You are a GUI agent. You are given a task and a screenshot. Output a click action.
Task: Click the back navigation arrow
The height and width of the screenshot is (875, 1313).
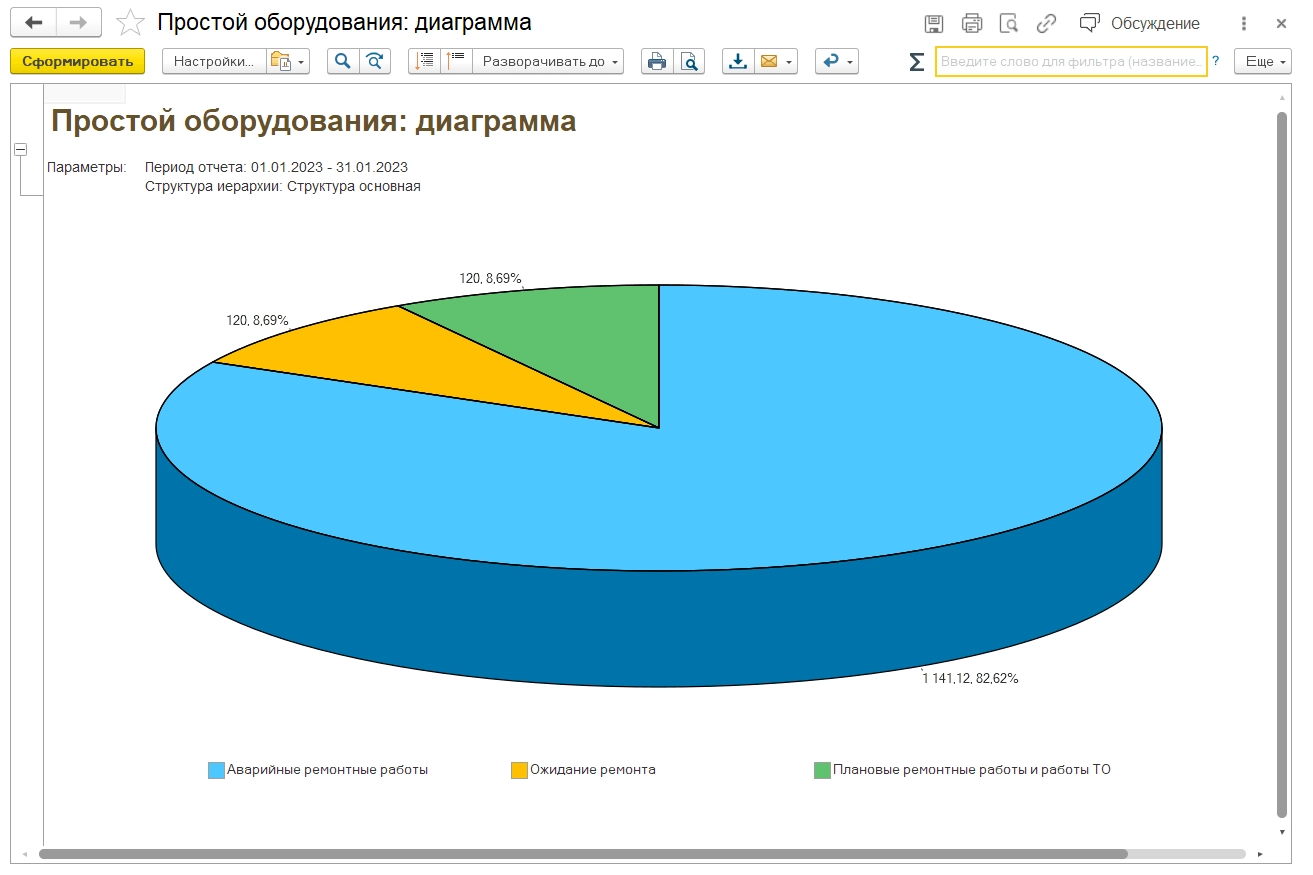tap(34, 23)
